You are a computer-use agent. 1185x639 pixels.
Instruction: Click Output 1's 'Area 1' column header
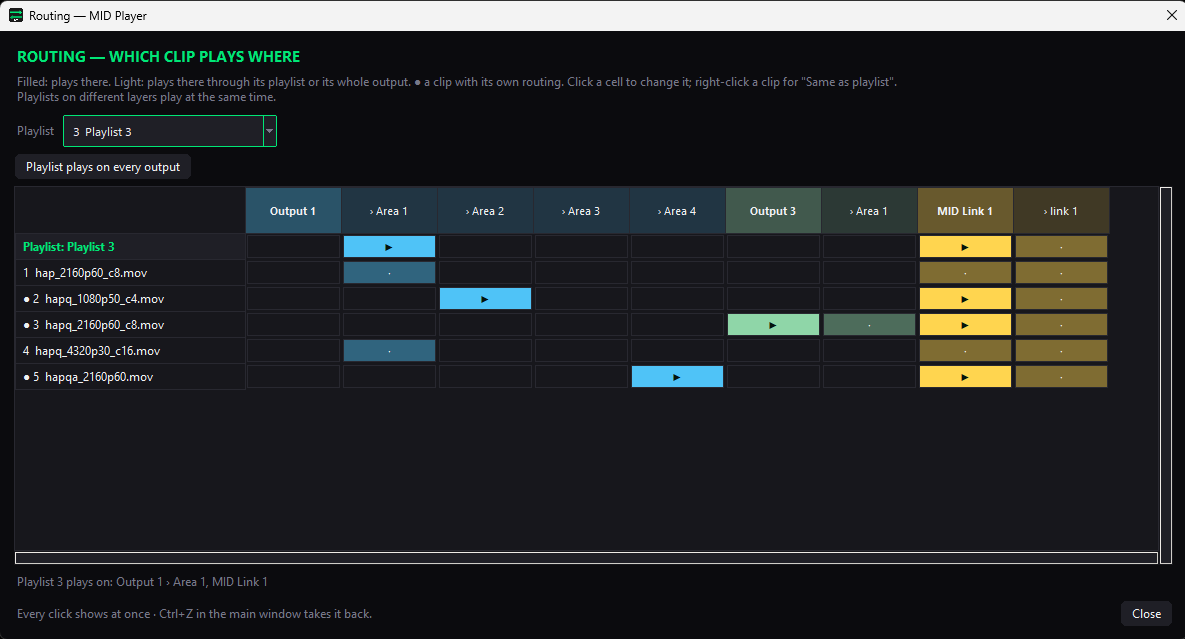pos(389,211)
